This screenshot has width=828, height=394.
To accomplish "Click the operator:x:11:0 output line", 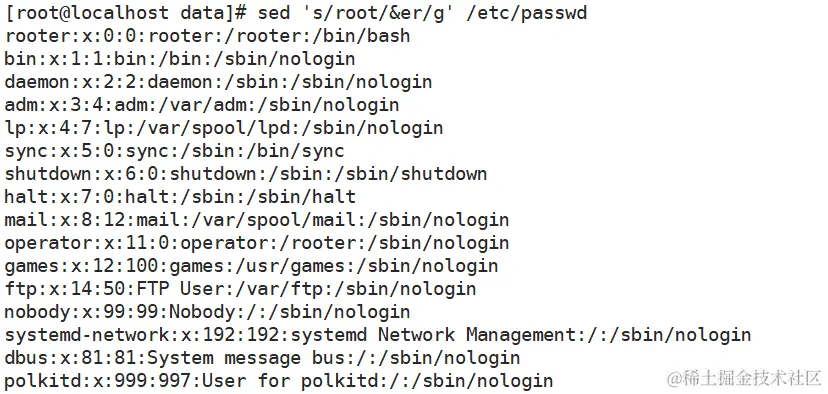I will coord(257,243).
